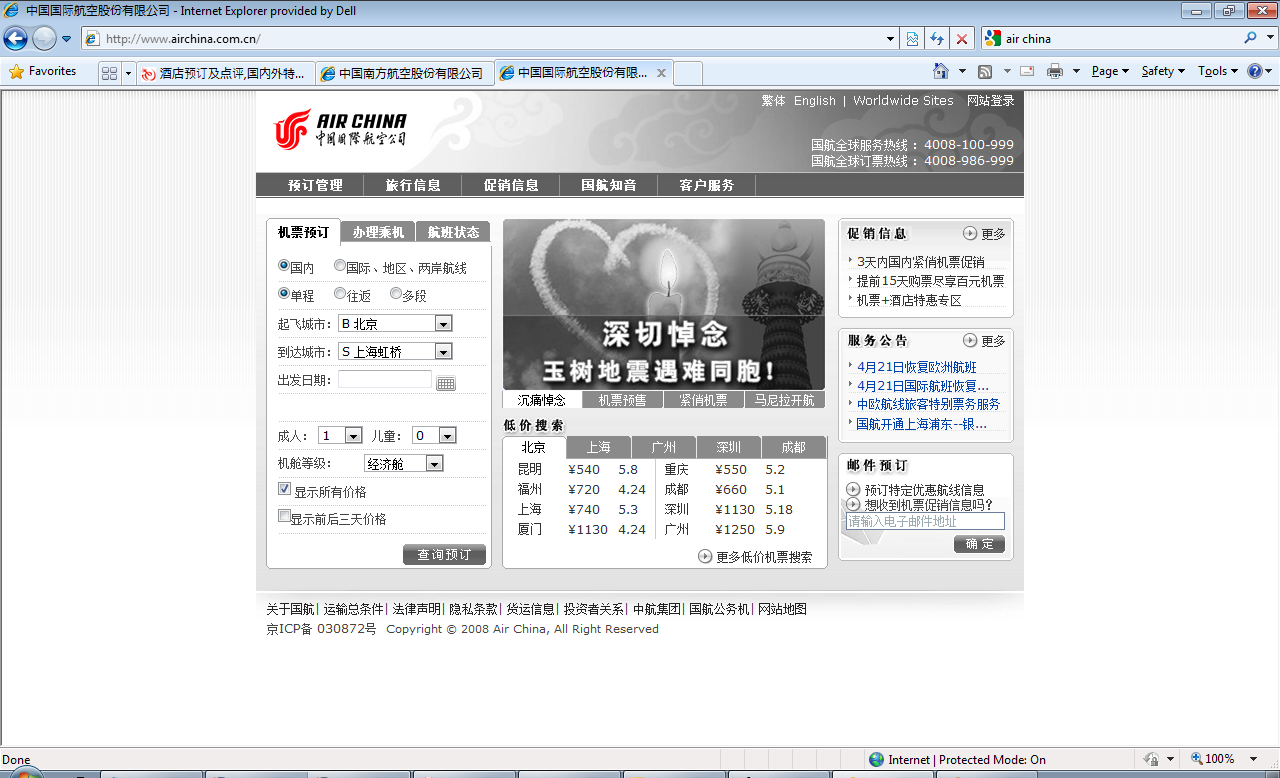
Task: Open the Page menu
Action: (1110, 71)
